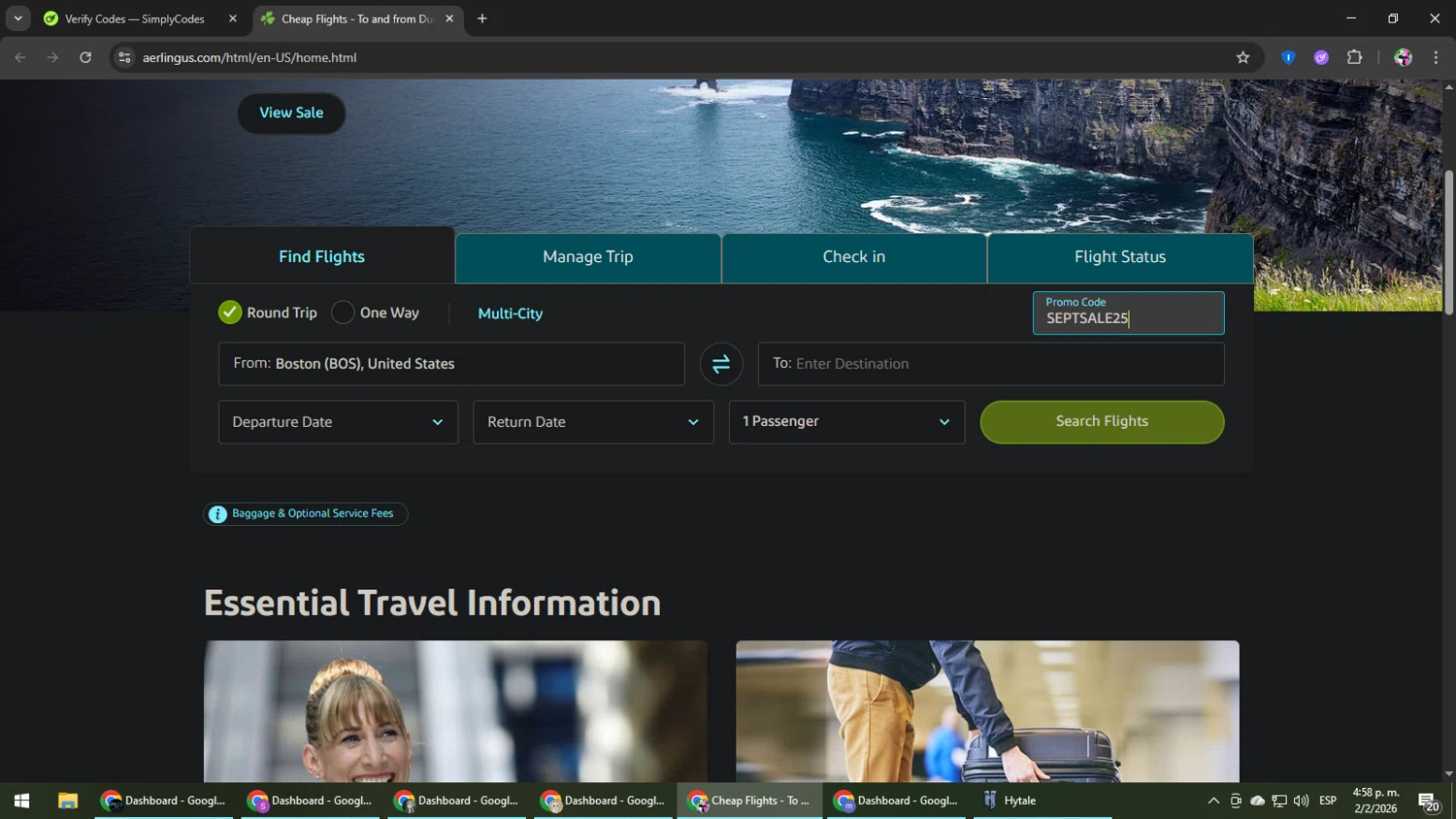Image resolution: width=1456 pixels, height=819 pixels.
Task: Open tab search dropdown arrow
Action: pos(17,18)
